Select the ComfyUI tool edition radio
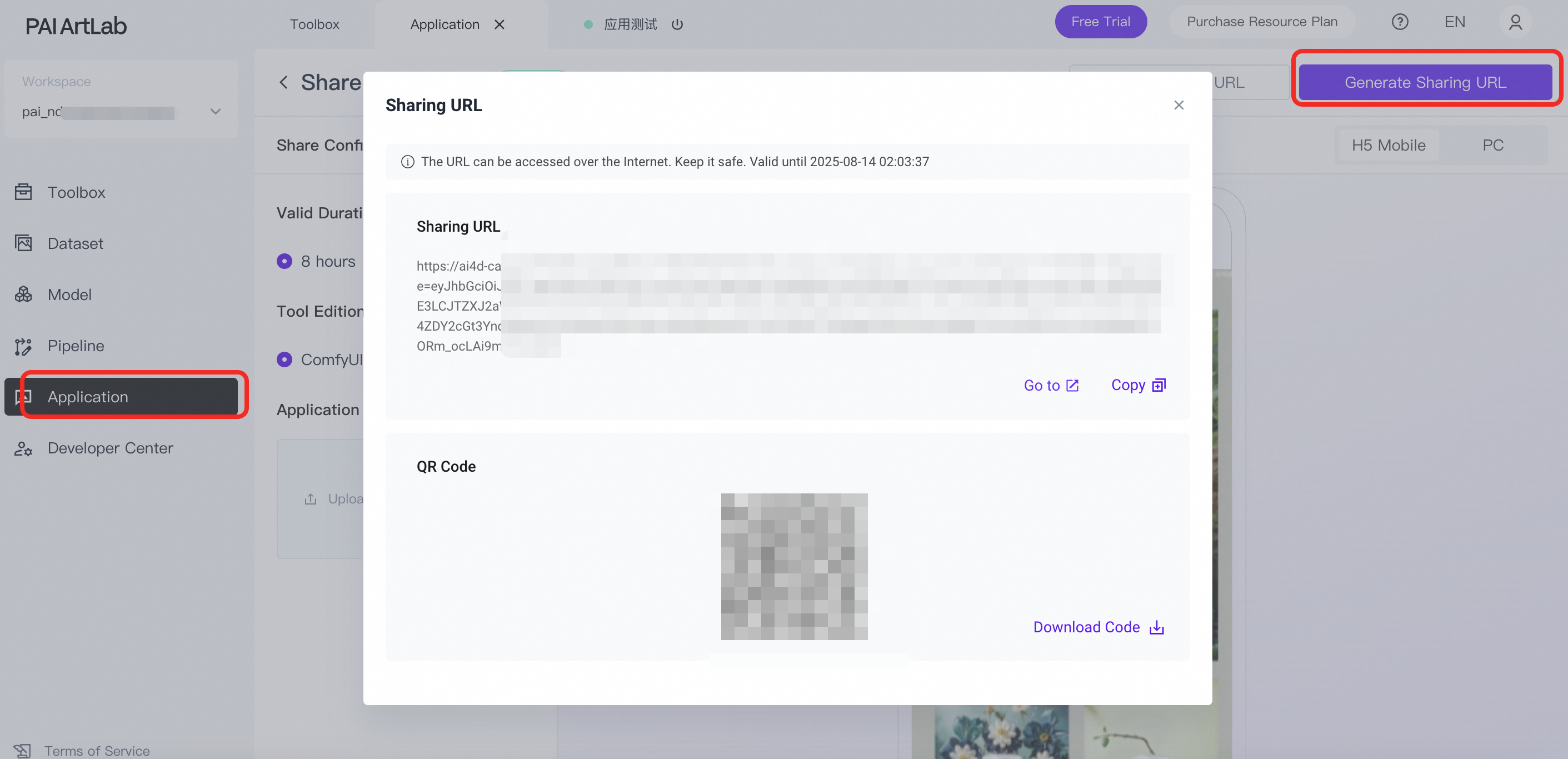The height and width of the screenshot is (759, 1568). pos(284,359)
